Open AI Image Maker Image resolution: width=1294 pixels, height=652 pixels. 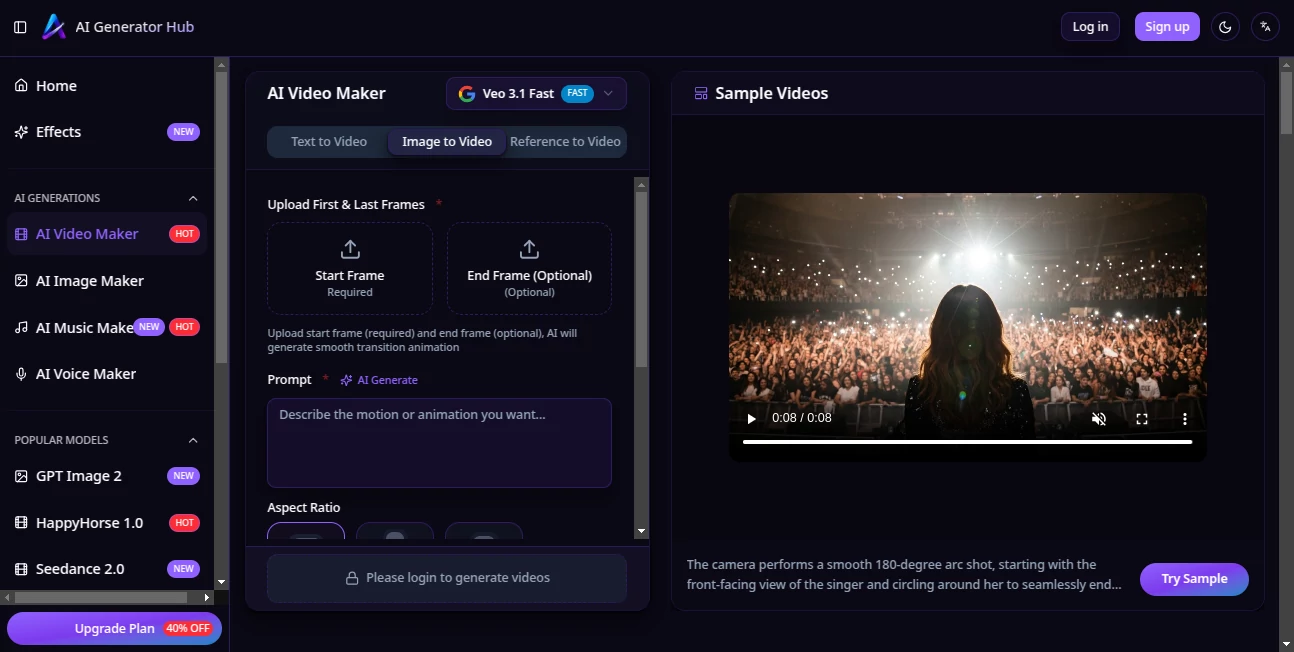tap(107, 281)
